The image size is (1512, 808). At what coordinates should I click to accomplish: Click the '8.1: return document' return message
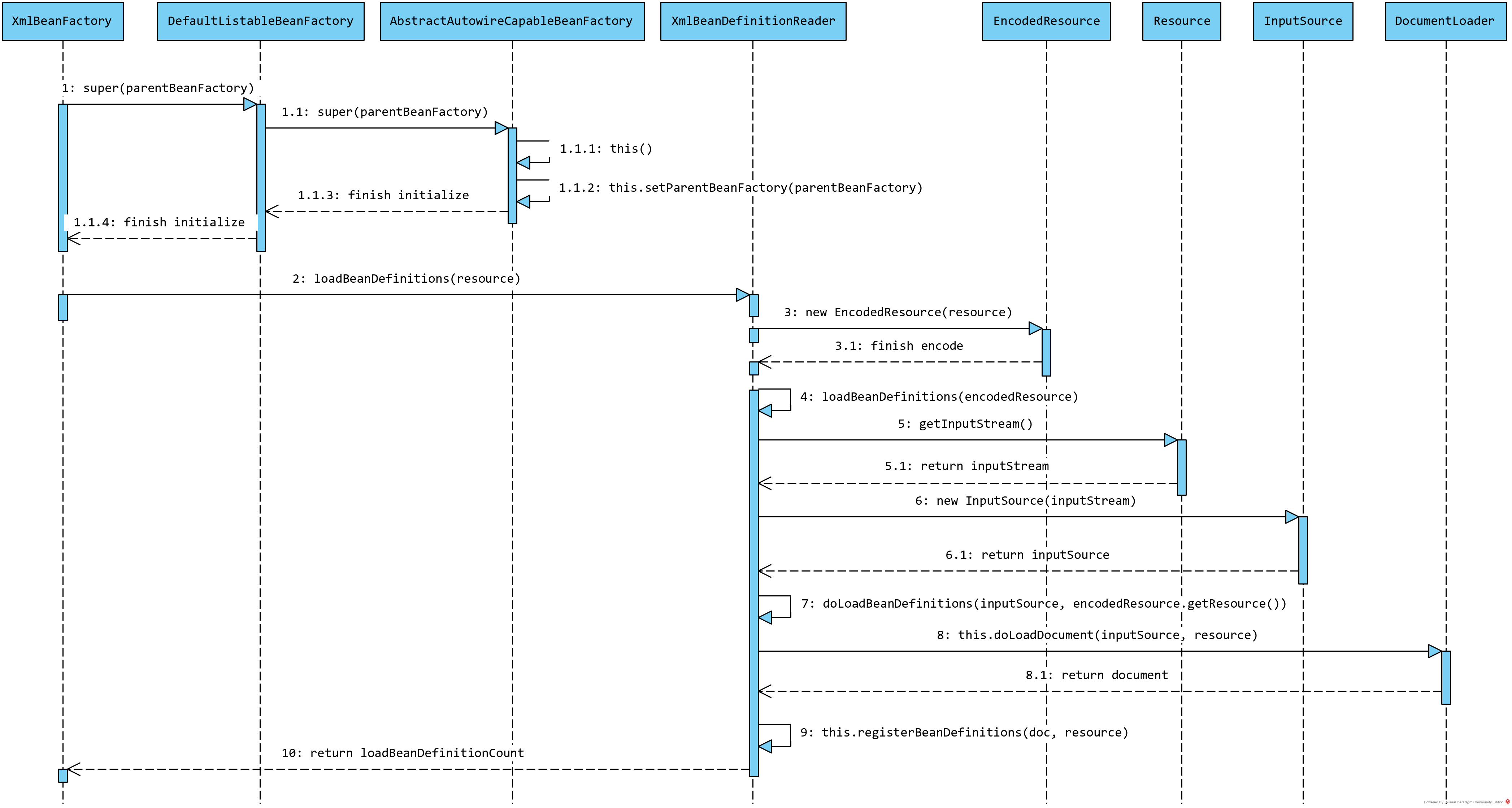pos(1096,675)
